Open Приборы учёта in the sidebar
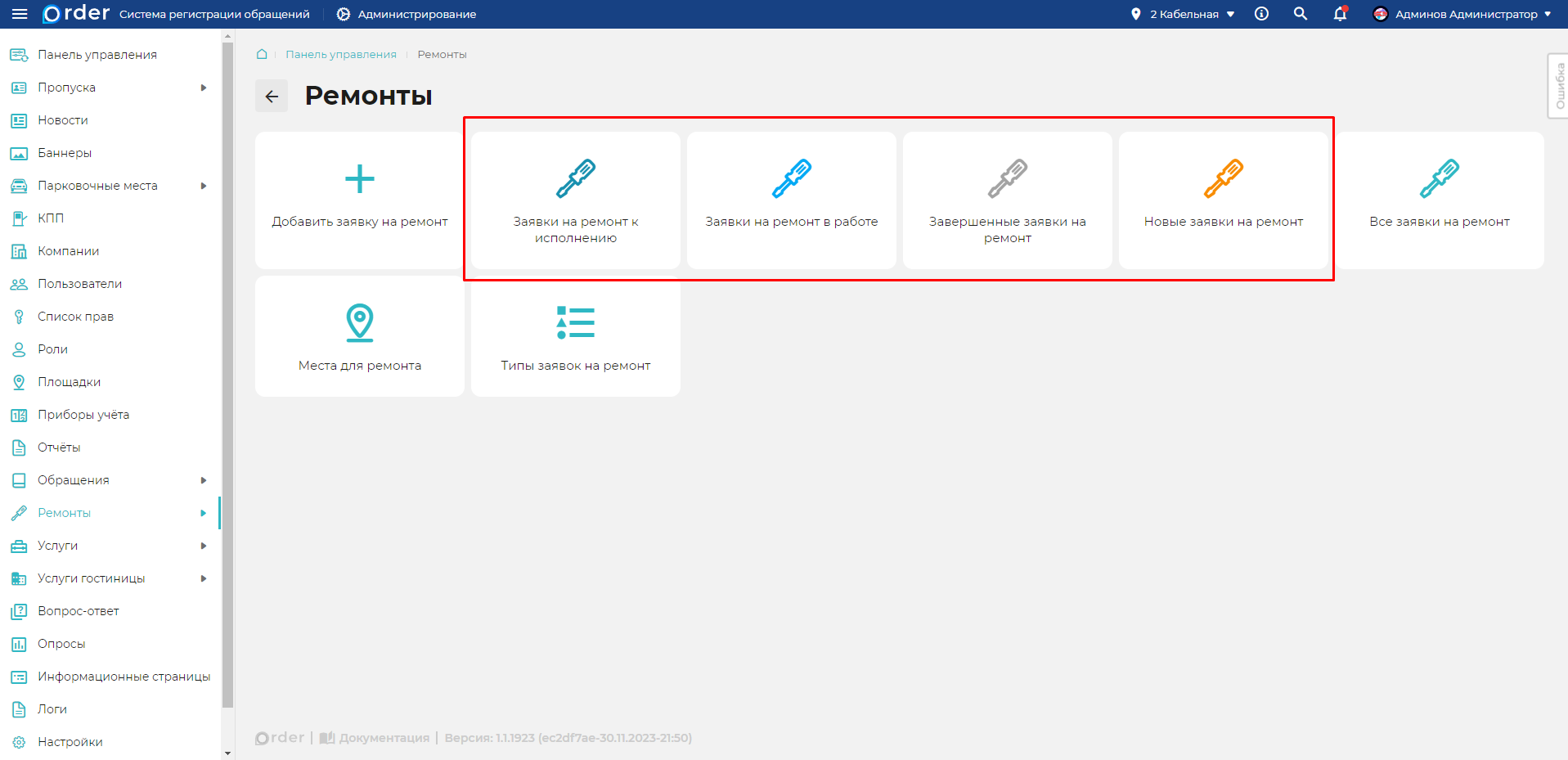The image size is (1568, 760). click(83, 415)
